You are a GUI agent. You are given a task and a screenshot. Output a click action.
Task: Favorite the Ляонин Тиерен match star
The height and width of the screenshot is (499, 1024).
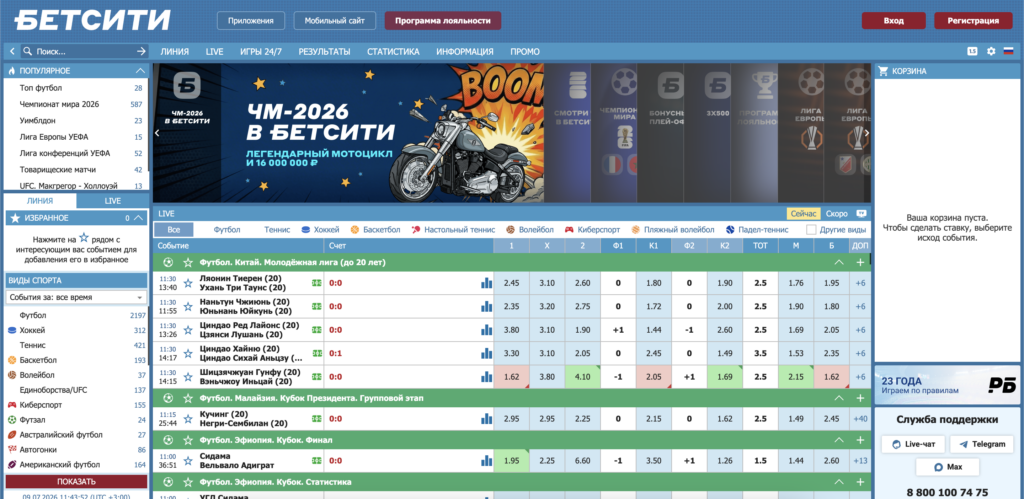(188, 283)
